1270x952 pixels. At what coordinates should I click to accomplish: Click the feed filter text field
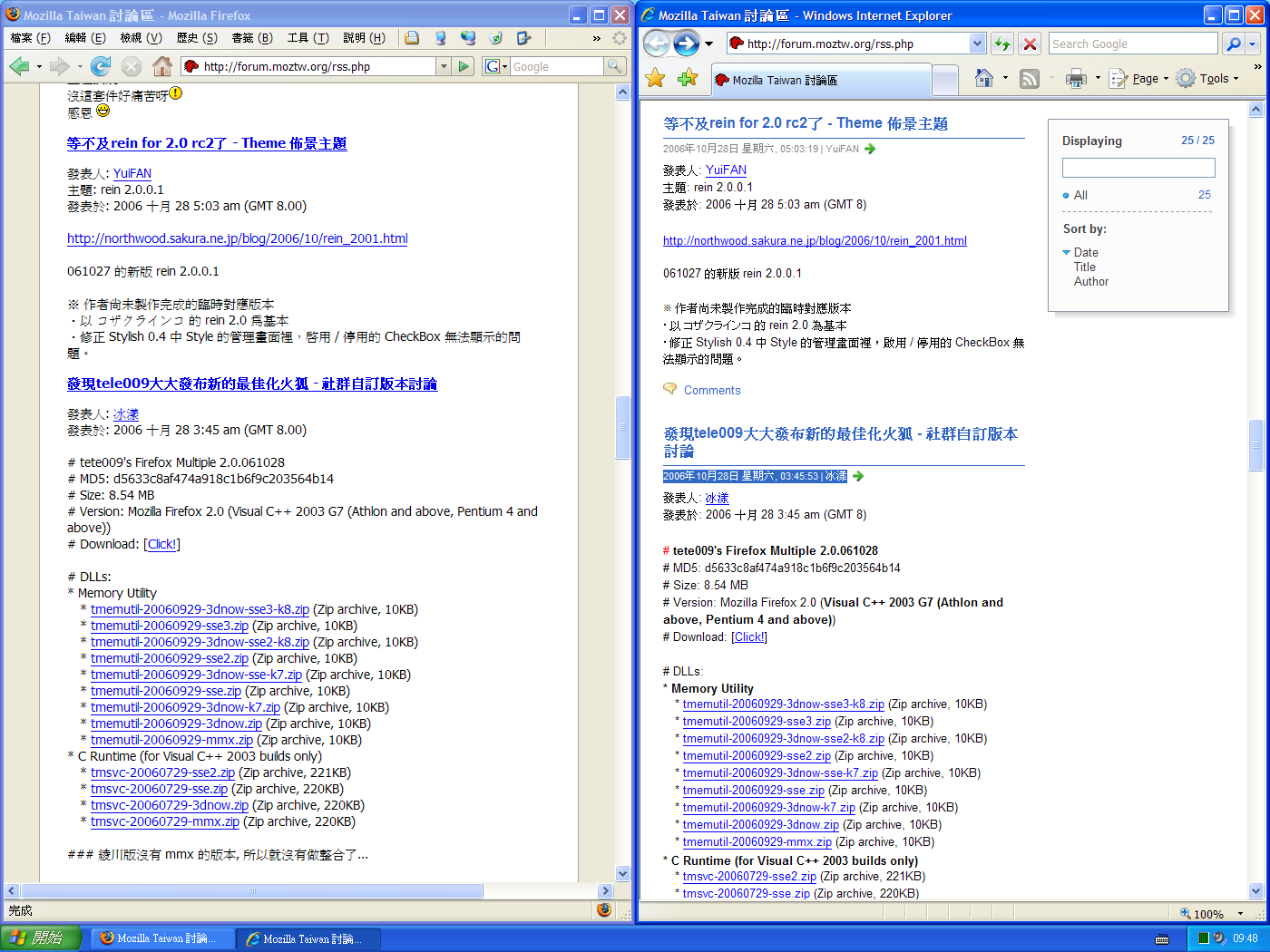point(1138,168)
